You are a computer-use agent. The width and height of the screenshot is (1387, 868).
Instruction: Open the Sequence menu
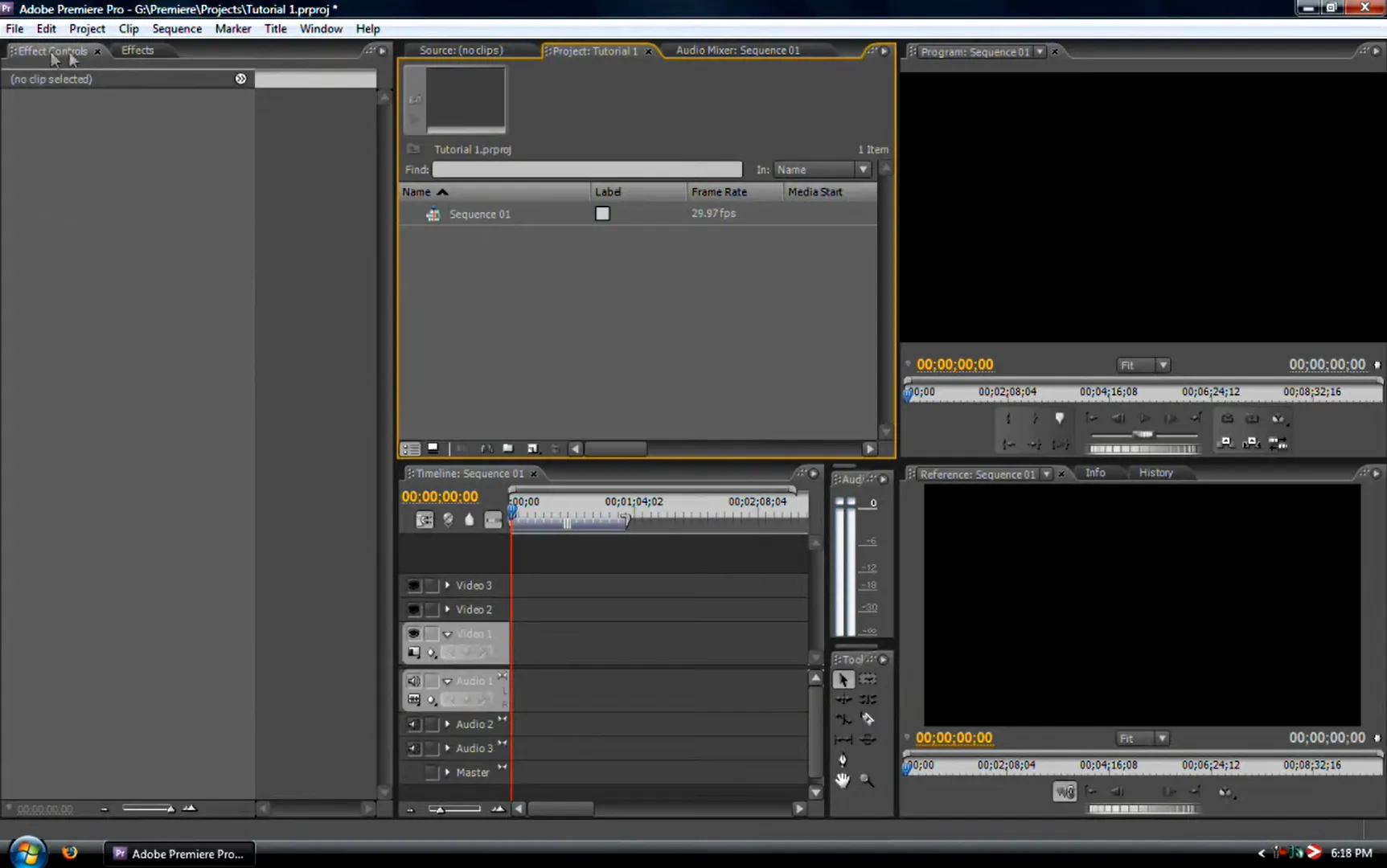(x=177, y=29)
